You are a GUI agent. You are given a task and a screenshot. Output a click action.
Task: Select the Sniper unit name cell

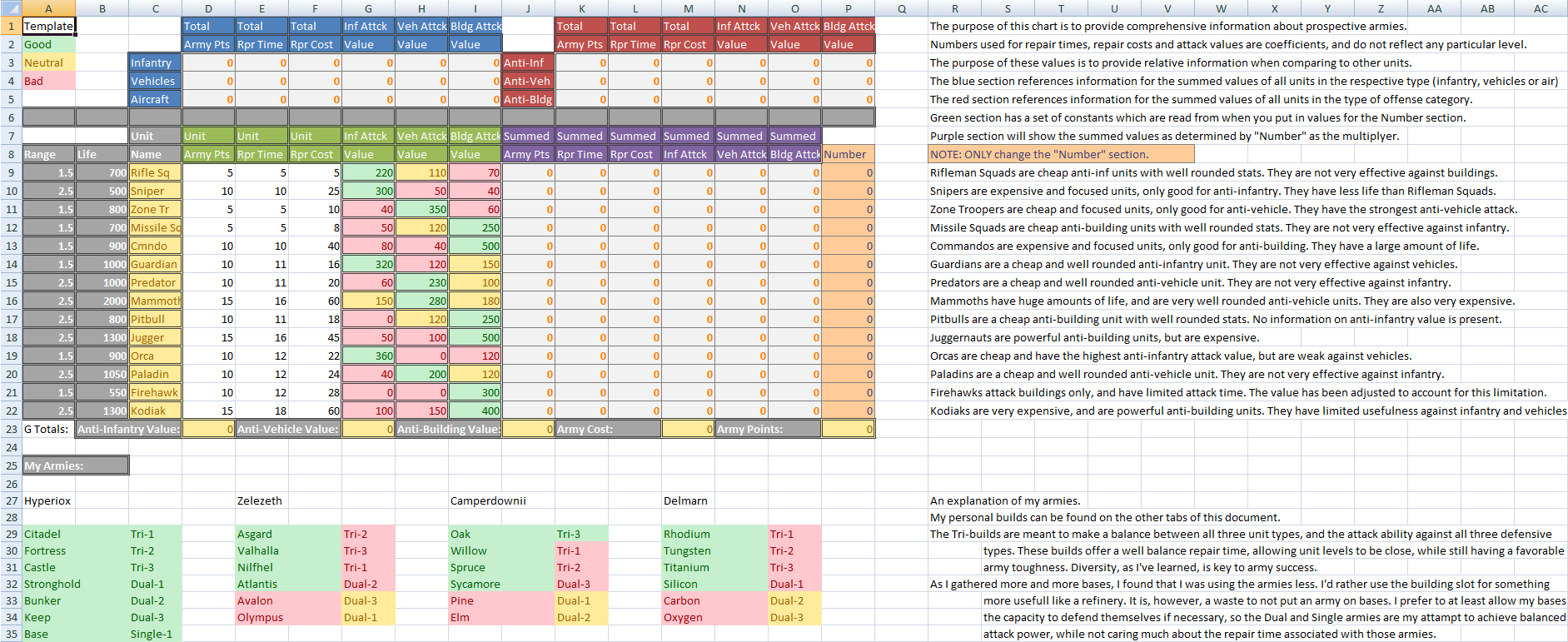[155, 191]
